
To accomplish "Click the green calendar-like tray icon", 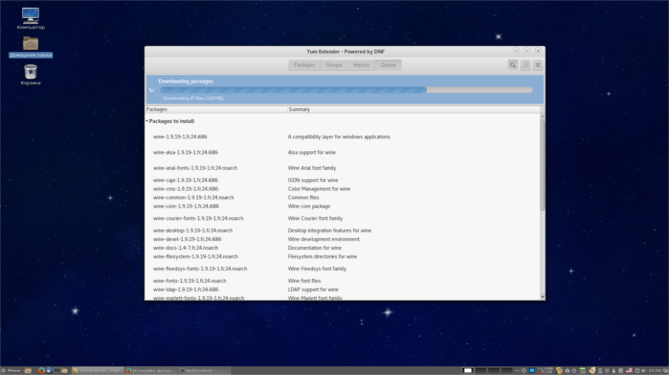I will point(582,370).
